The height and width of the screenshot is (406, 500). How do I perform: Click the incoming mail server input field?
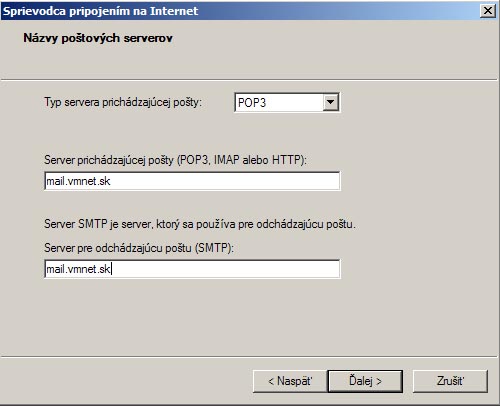coord(192,181)
